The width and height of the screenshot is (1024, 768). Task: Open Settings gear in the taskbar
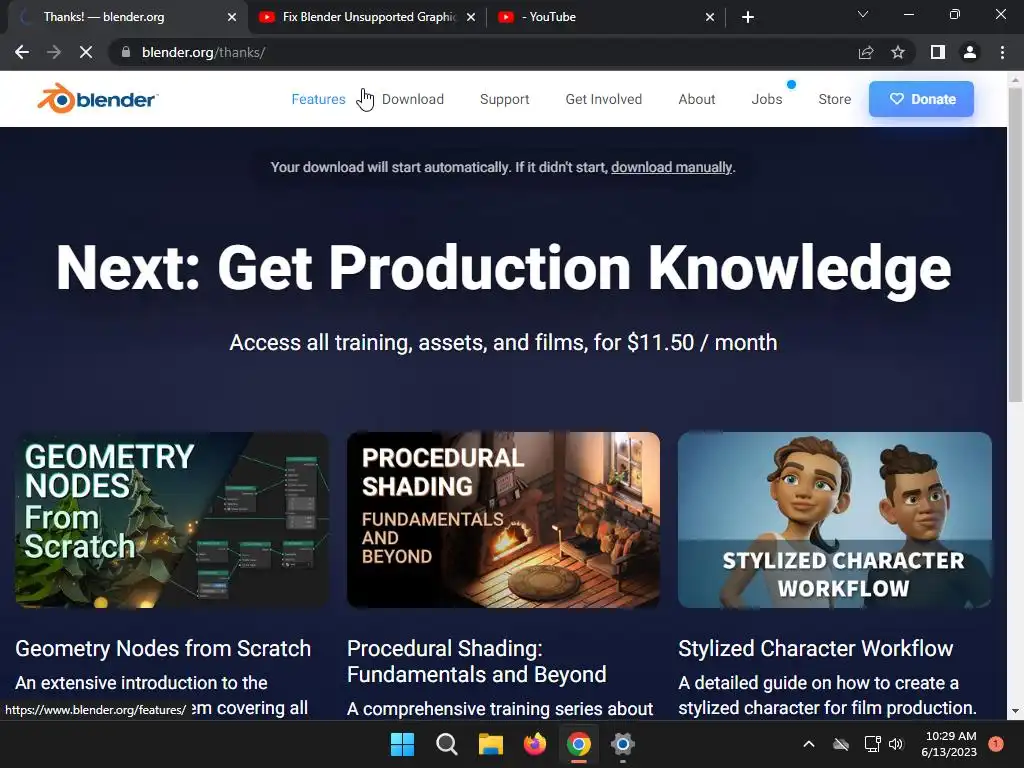[623, 744]
